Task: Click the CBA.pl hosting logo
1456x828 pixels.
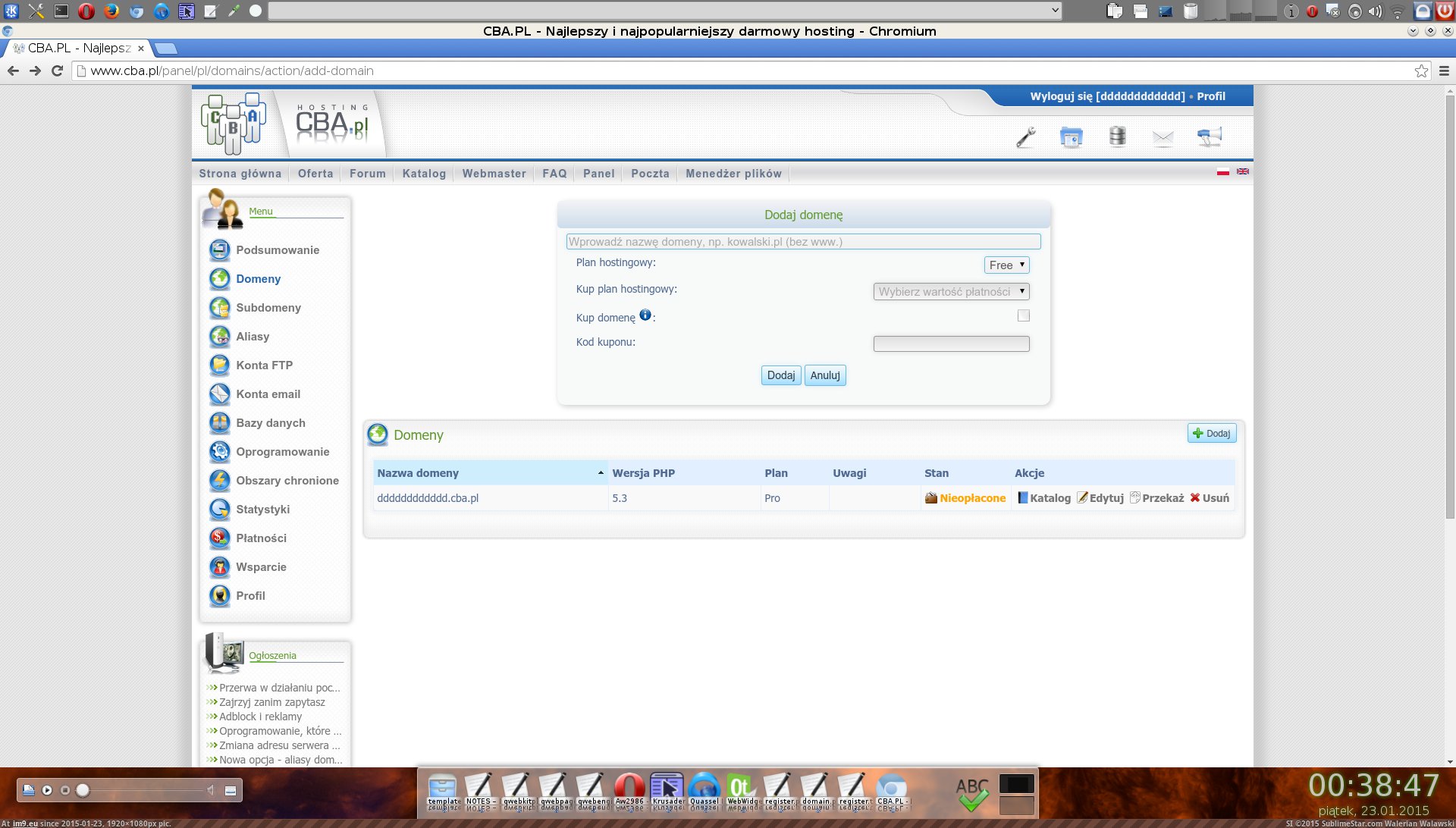Action: [331, 124]
